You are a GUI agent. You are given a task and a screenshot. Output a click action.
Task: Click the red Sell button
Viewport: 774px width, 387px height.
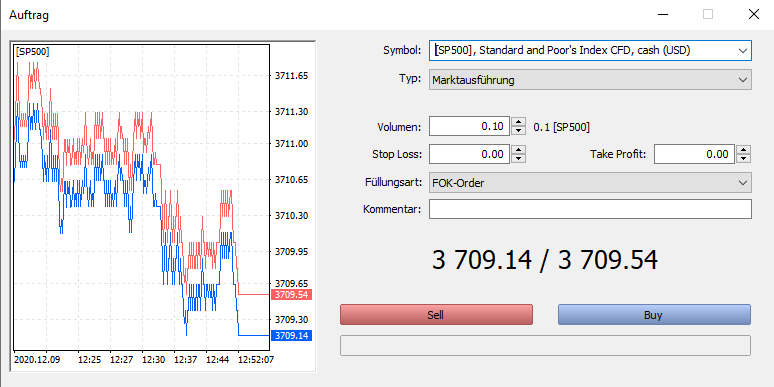click(436, 314)
